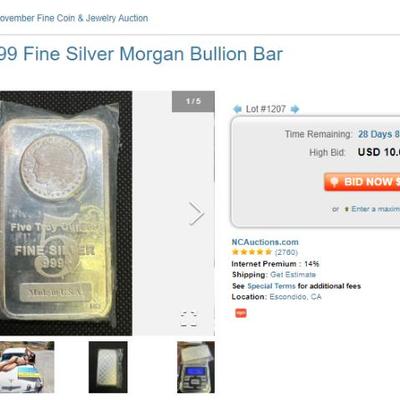This screenshot has height=400, width=400.
Task: Open the seller review count (2760)
Action: [x=286, y=252]
